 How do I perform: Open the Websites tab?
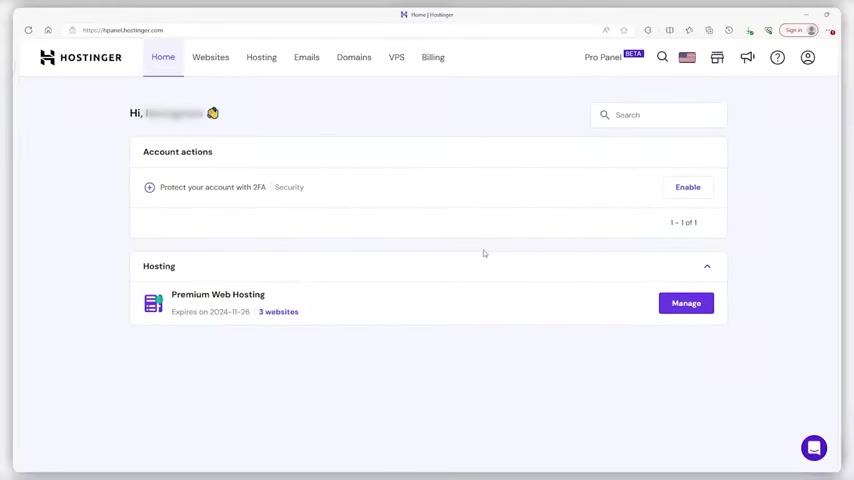[211, 57]
